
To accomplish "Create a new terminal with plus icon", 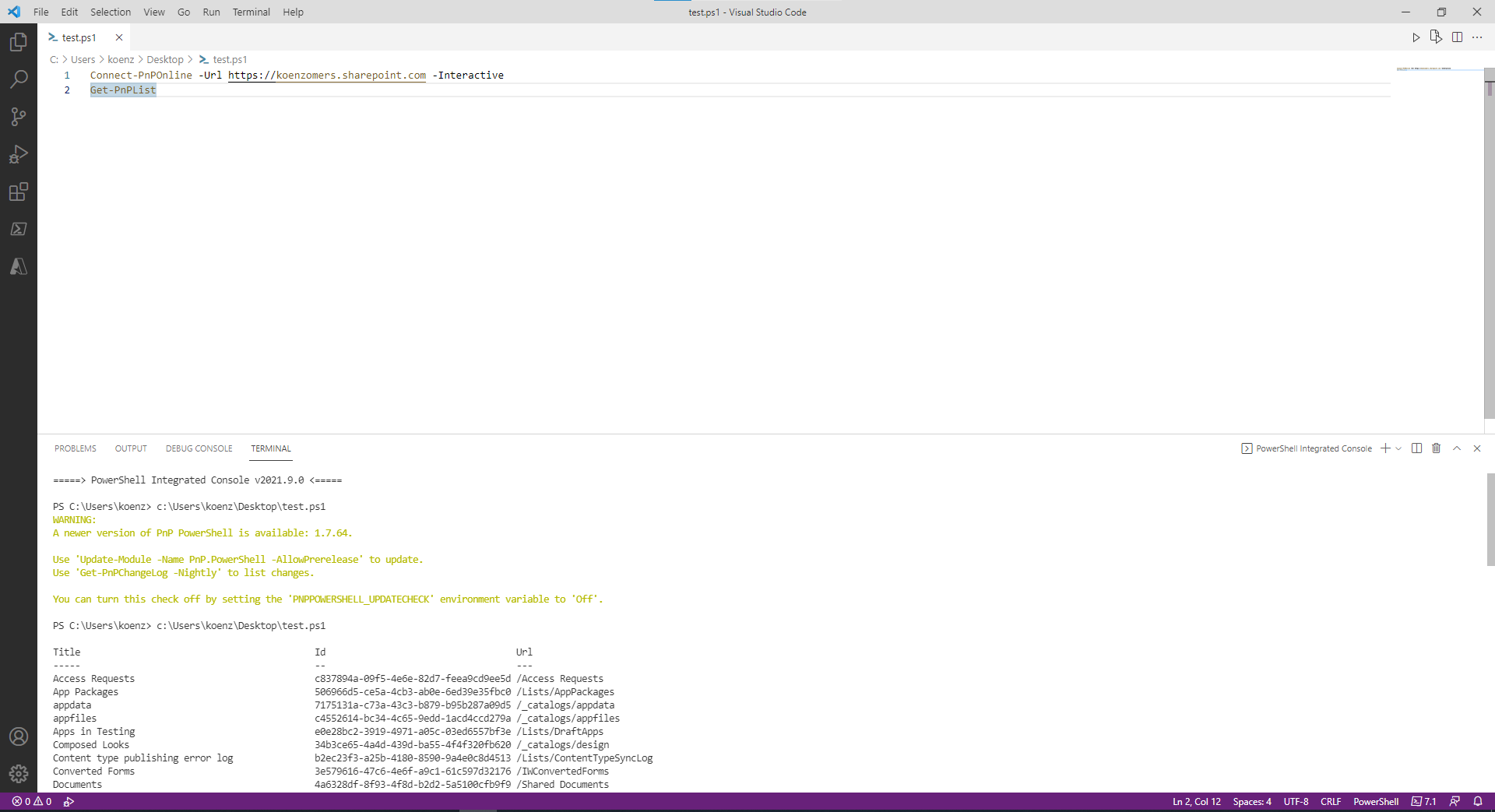I will pos(1385,448).
